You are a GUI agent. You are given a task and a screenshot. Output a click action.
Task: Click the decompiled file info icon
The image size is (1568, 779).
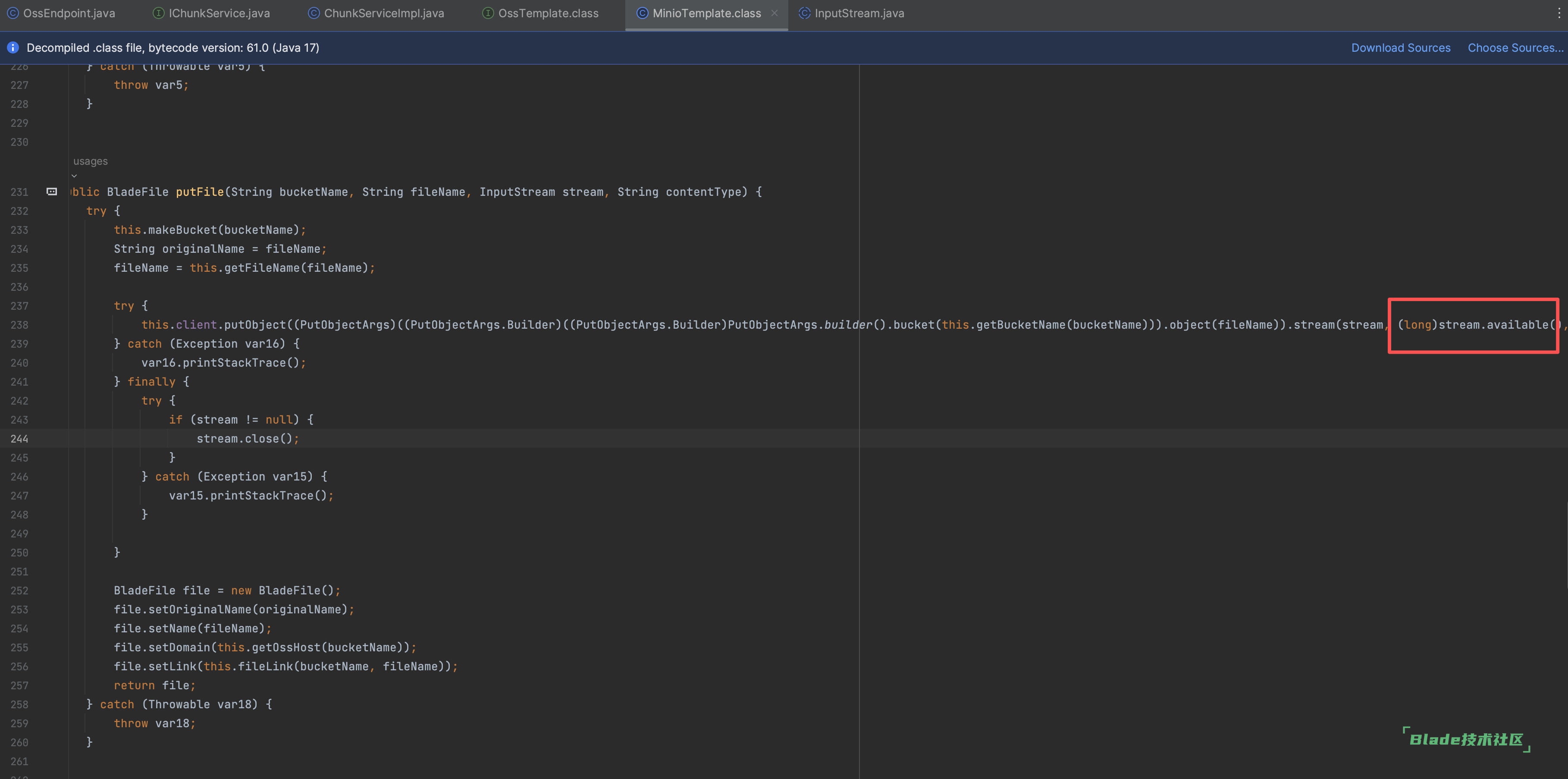coord(13,47)
